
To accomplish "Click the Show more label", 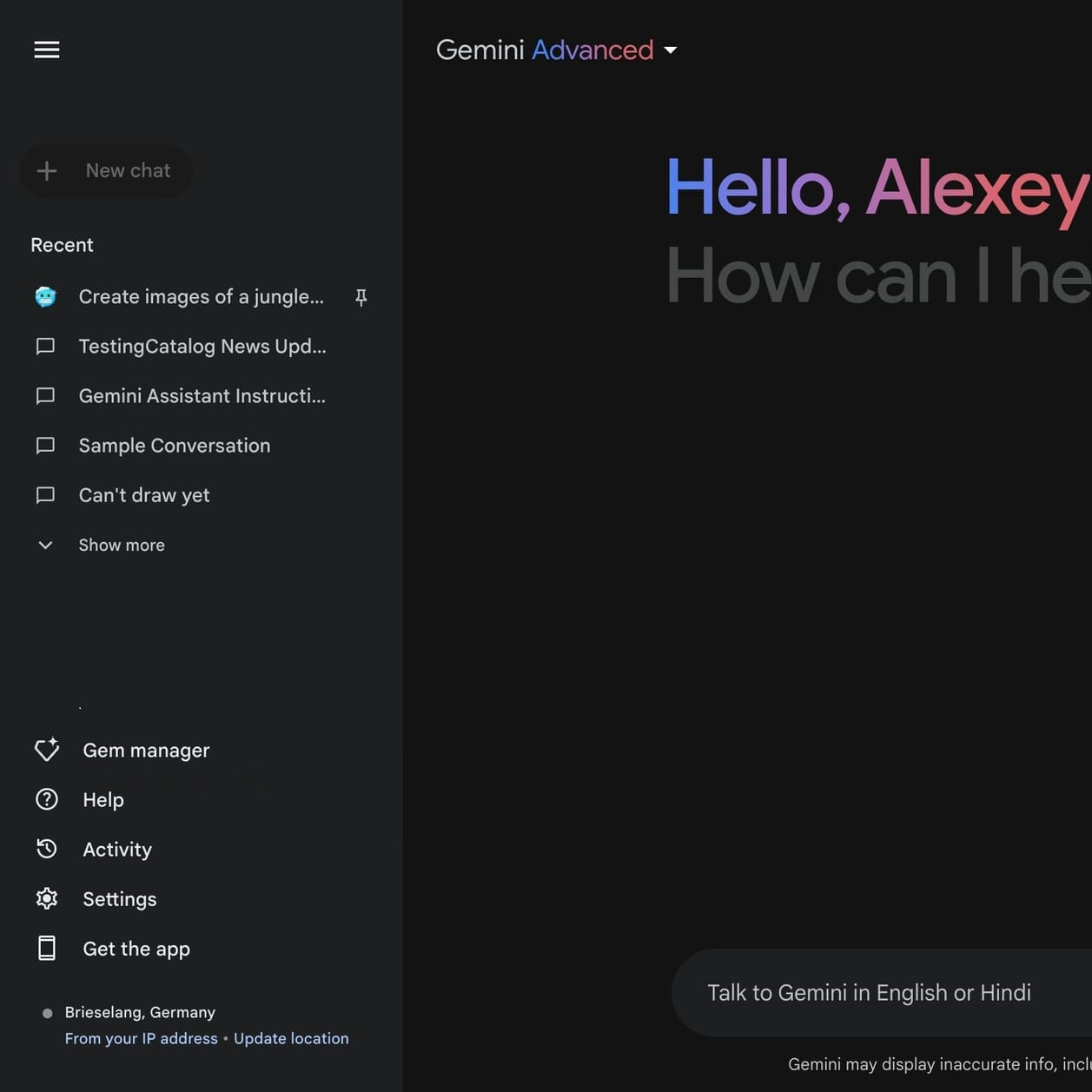I will pos(122,546).
